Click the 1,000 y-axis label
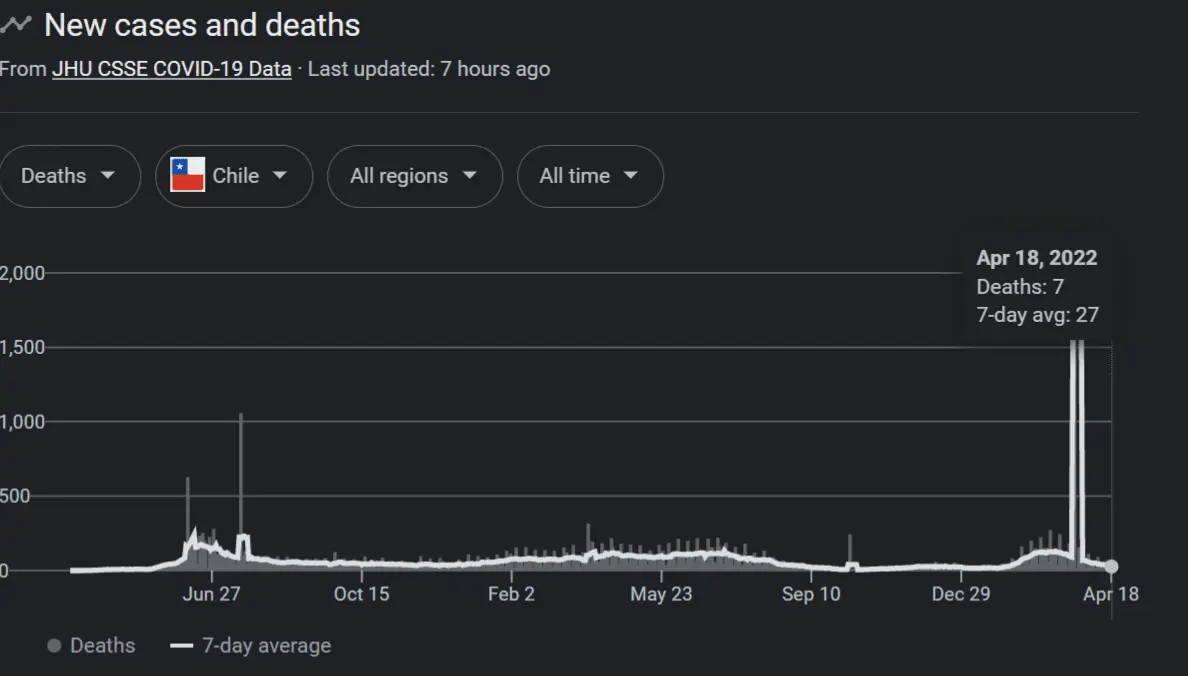 tap(22, 421)
